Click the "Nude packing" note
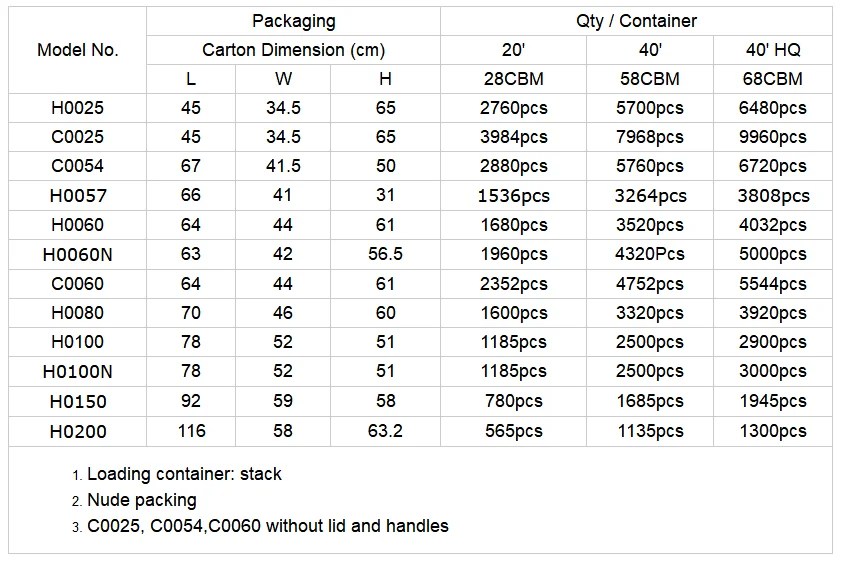 141,500
